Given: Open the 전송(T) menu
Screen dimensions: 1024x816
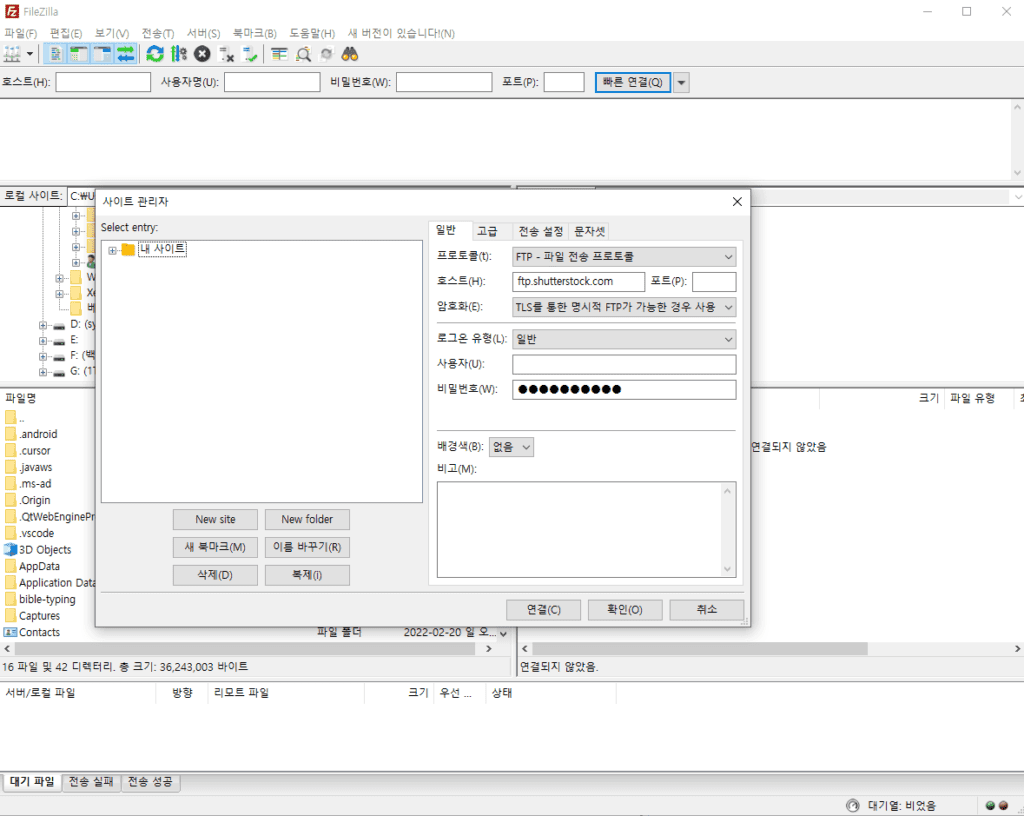Looking at the screenshot, I should click(157, 33).
